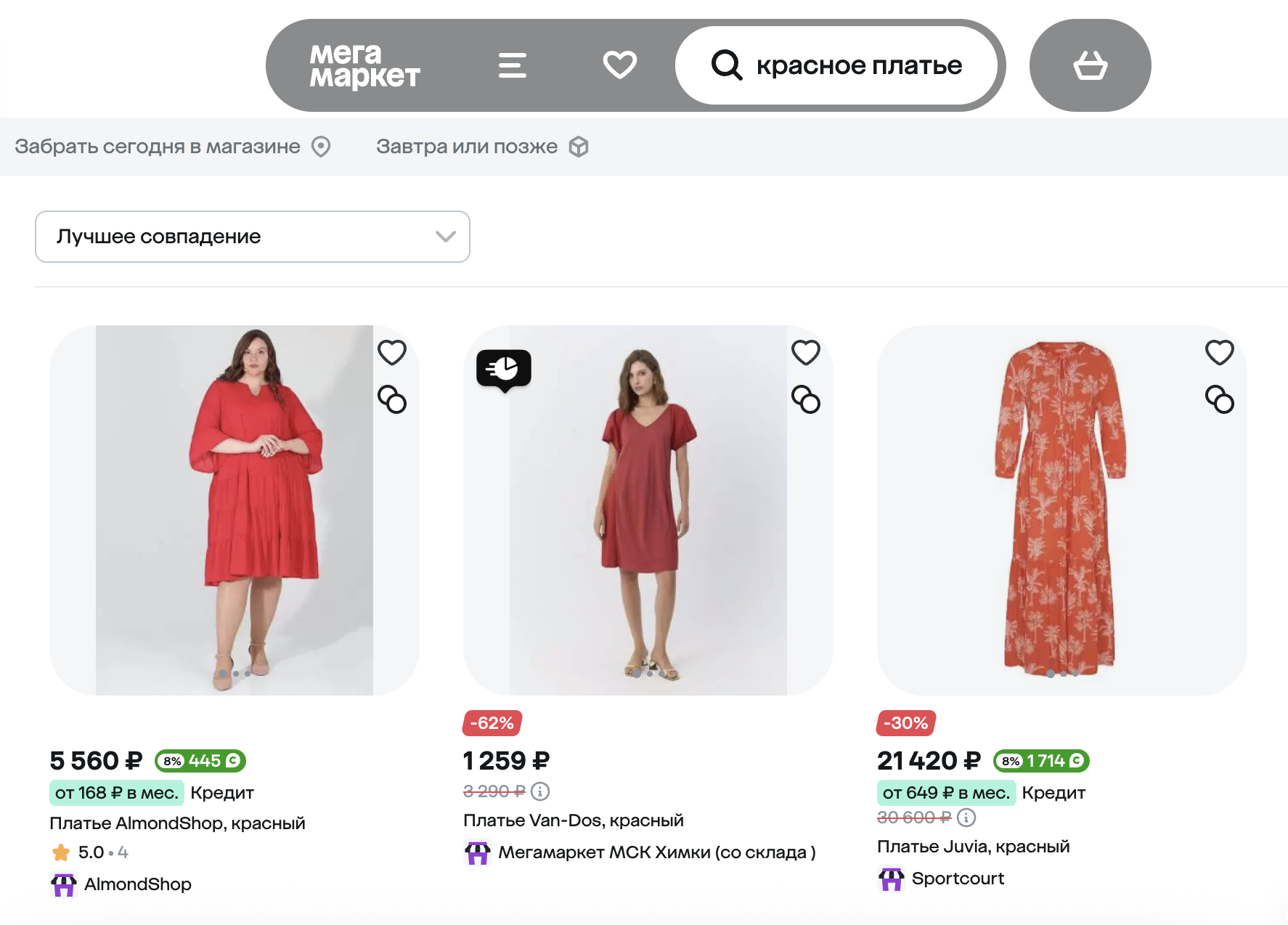Click the search magnifier icon

pyautogui.click(x=726, y=65)
